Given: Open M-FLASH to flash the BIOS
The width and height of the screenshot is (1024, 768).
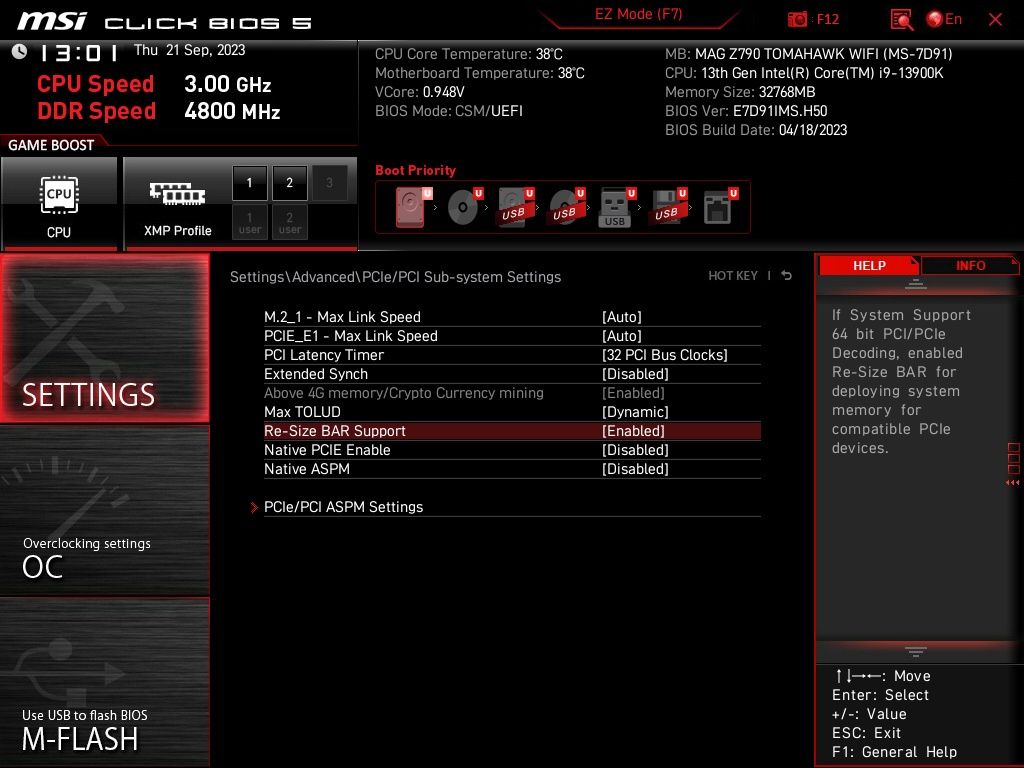Looking at the screenshot, I should 104,682.
